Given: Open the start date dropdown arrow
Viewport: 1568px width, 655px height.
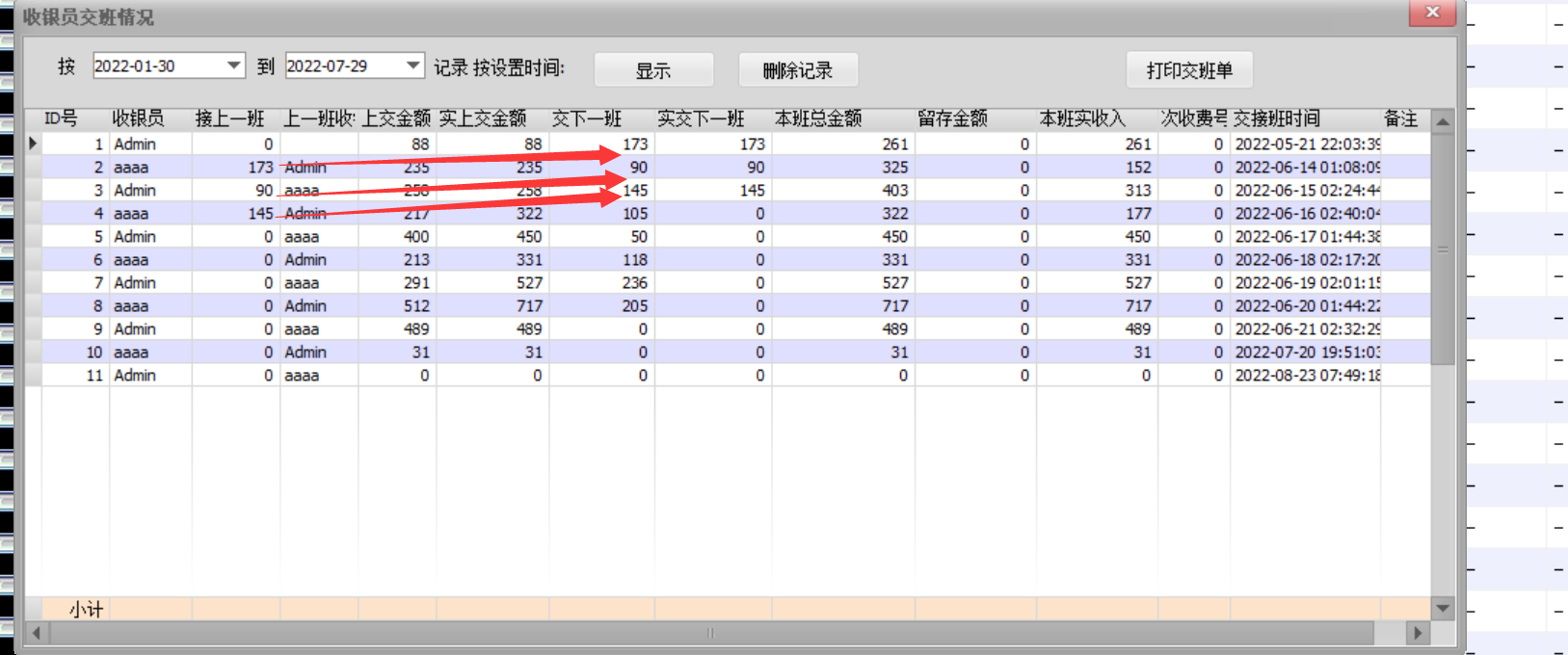Looking at the screenshot, I should pyautogui.click(x=233, y=65).
